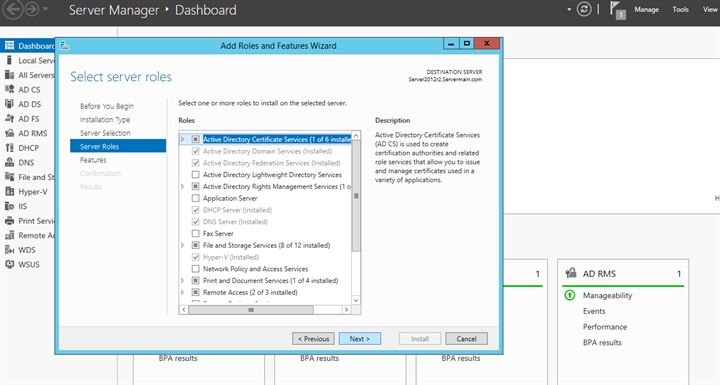Screen dimensions: 720x385
Task: Open the Print Services sidebar icon
Action: coord(9,221)
